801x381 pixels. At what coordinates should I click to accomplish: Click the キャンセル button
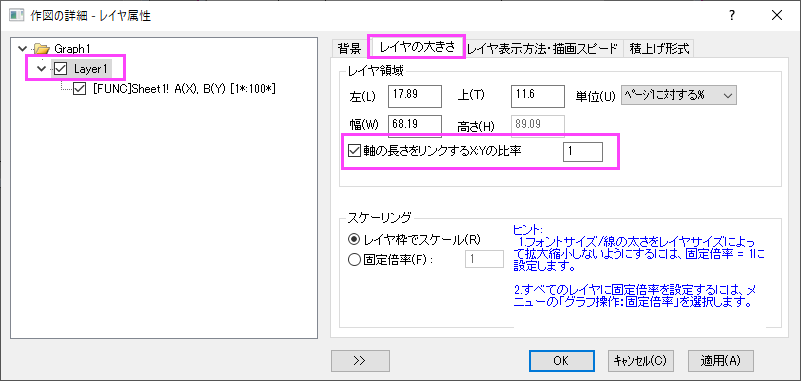pyautogui.click(x=640, y=360)
